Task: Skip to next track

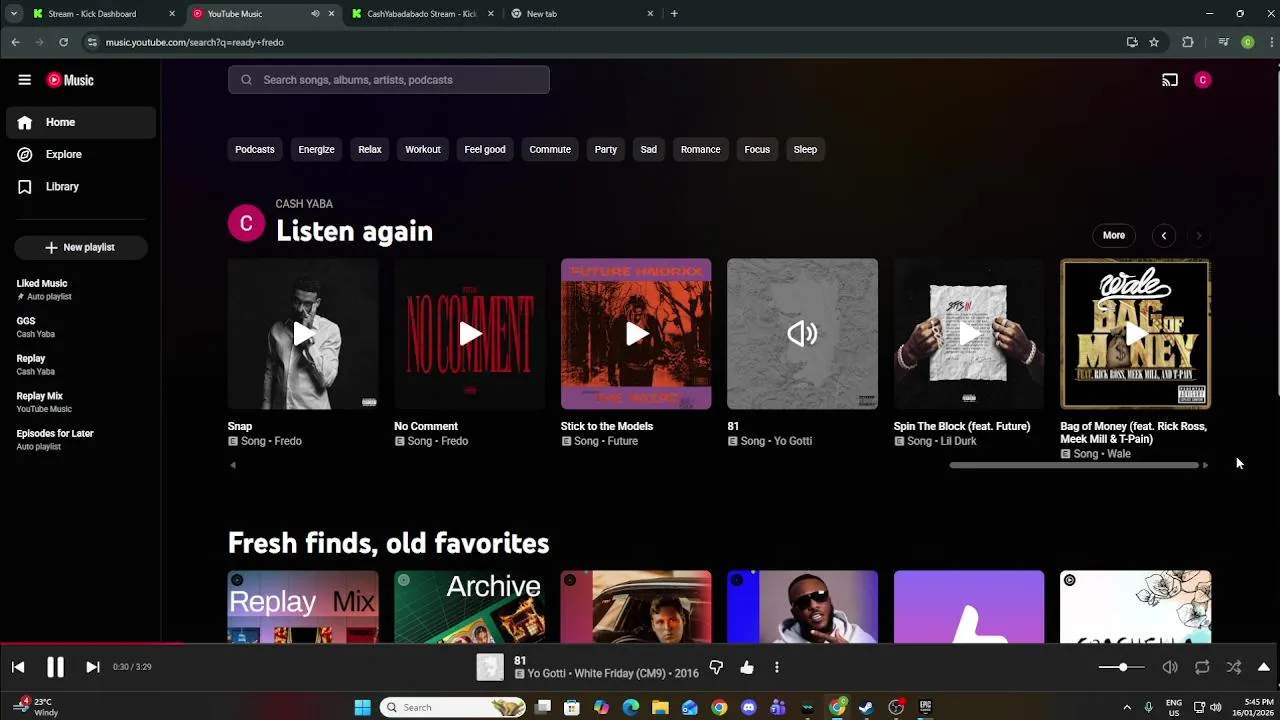Action: point(92,667)
